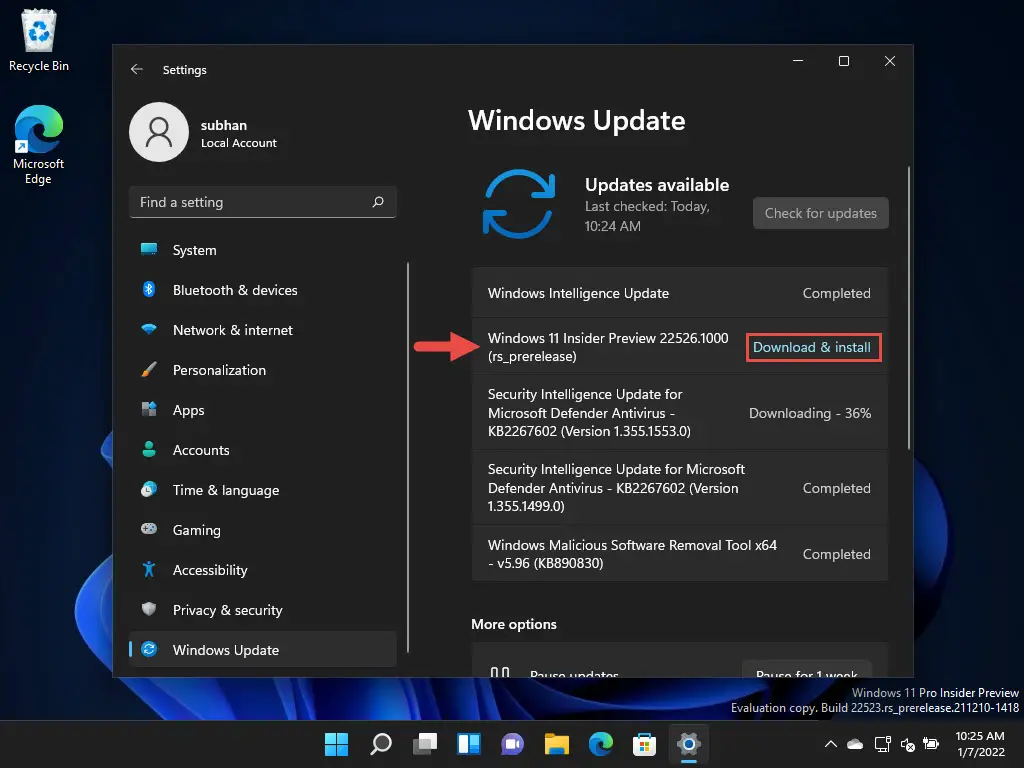Click the Accessibility figure icon
Screen dimensions: 1024x768
click(x=149, y=569)
